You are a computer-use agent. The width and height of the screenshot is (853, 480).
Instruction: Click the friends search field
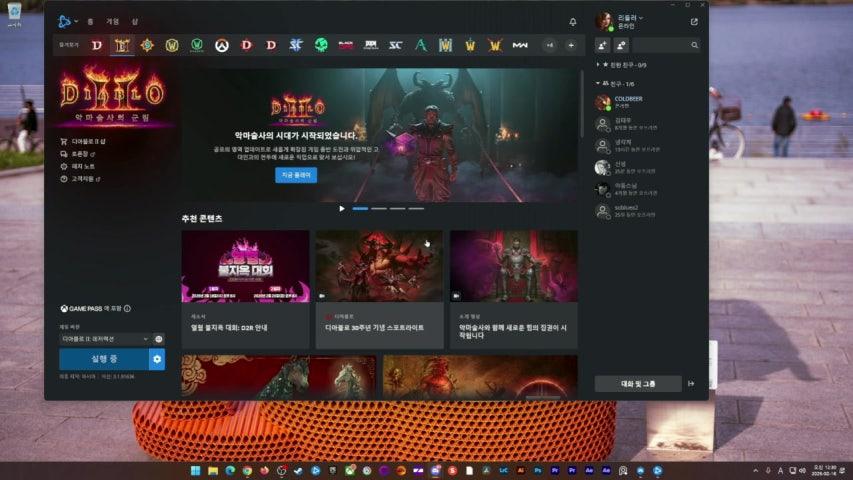pos(666,45)
